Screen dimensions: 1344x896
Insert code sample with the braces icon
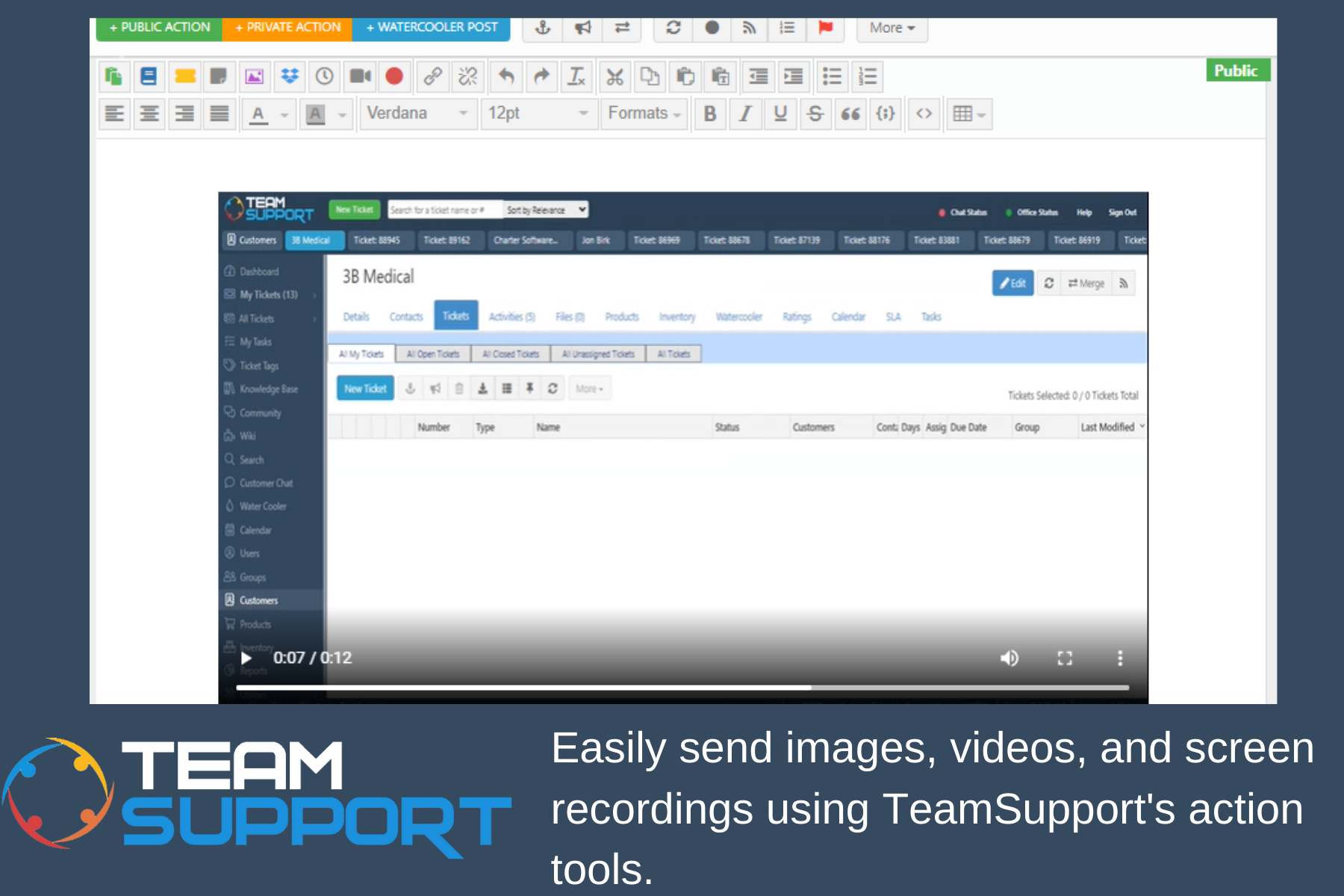coord(886,113)
